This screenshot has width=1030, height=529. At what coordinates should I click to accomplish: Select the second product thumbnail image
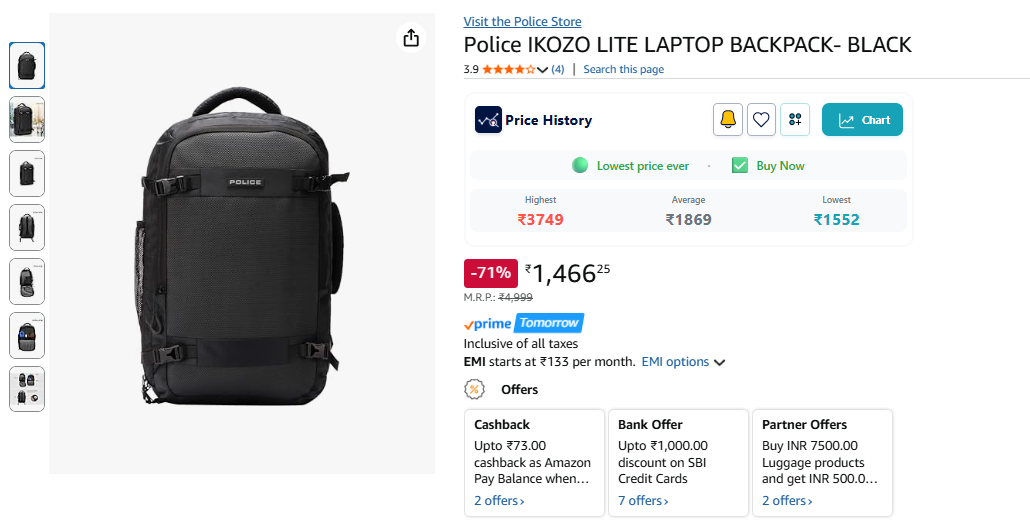tap(27, 119)
